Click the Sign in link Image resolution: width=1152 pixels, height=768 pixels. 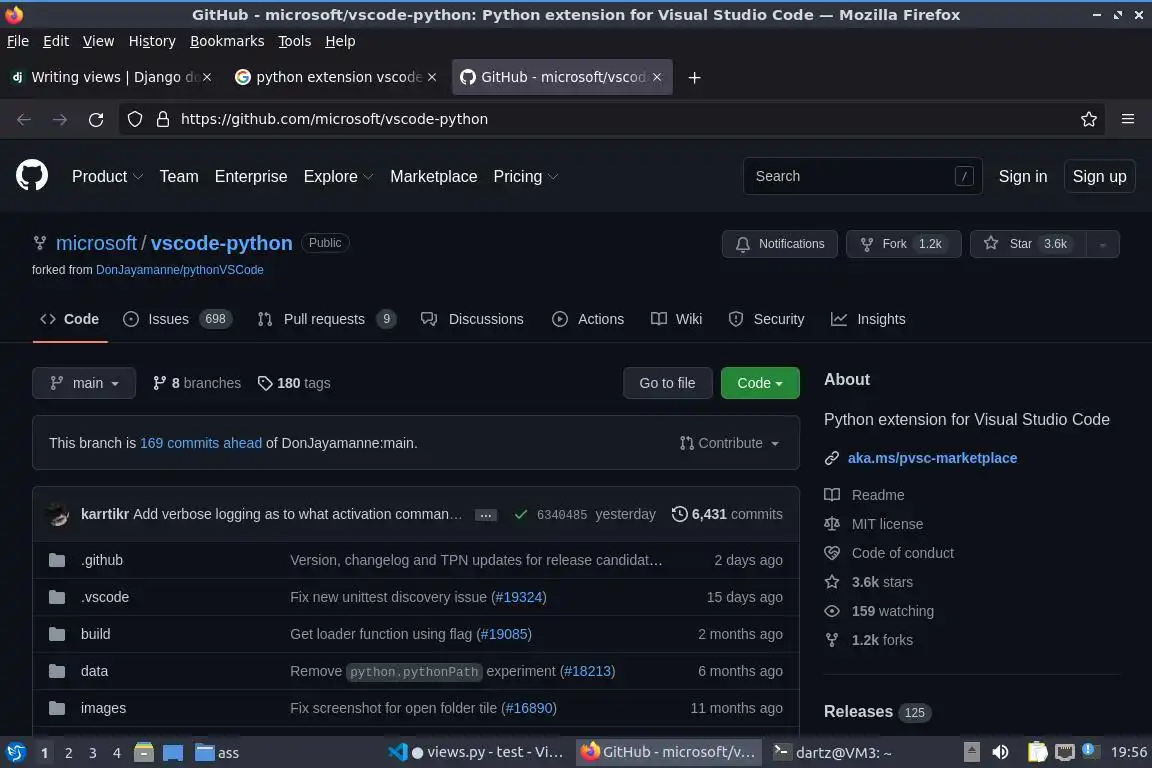[x=1023, y=176]
